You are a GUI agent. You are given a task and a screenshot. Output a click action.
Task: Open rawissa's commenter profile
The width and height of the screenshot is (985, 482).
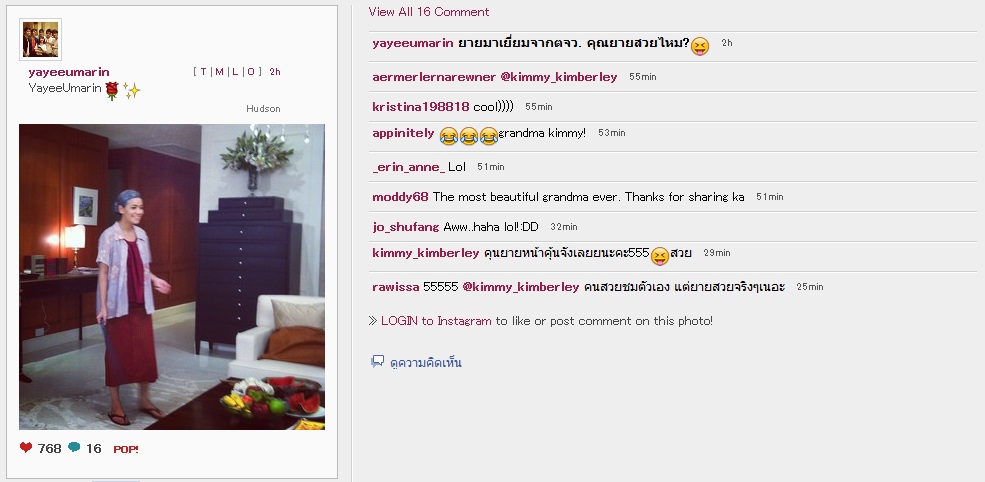[396, 287]
